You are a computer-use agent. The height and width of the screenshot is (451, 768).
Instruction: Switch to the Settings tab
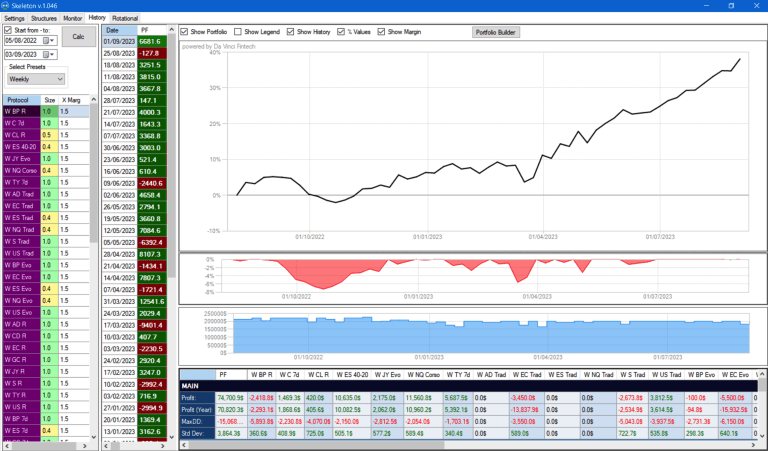click(x=14, y=18)
